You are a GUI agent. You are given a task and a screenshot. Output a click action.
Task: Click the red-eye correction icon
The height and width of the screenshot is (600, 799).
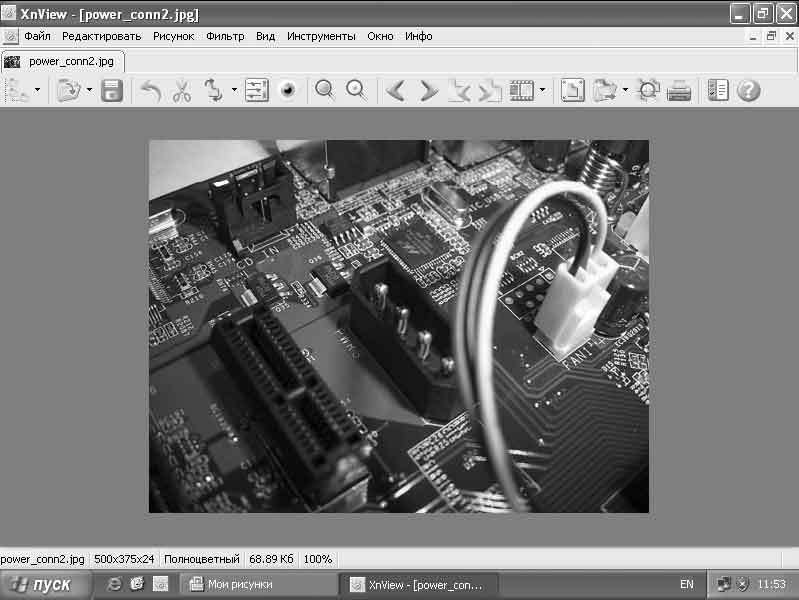(288, 91)
